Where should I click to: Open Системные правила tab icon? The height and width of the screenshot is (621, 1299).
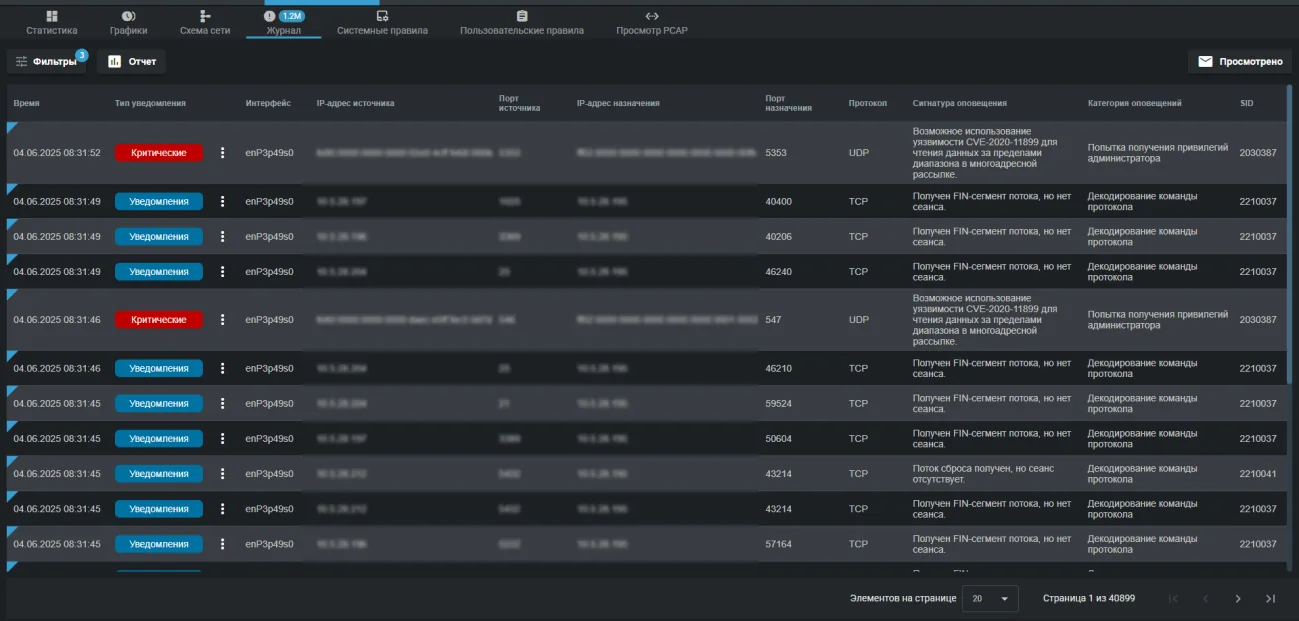382,16
